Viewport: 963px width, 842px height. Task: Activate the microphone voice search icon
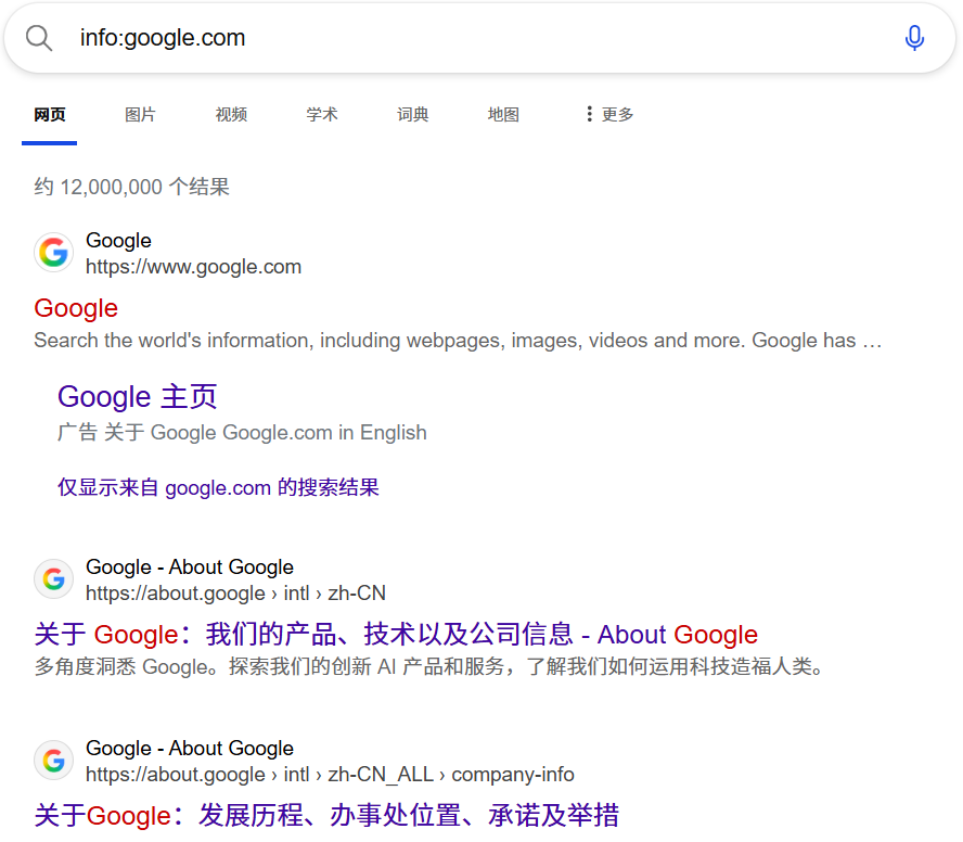click(914, 38)
